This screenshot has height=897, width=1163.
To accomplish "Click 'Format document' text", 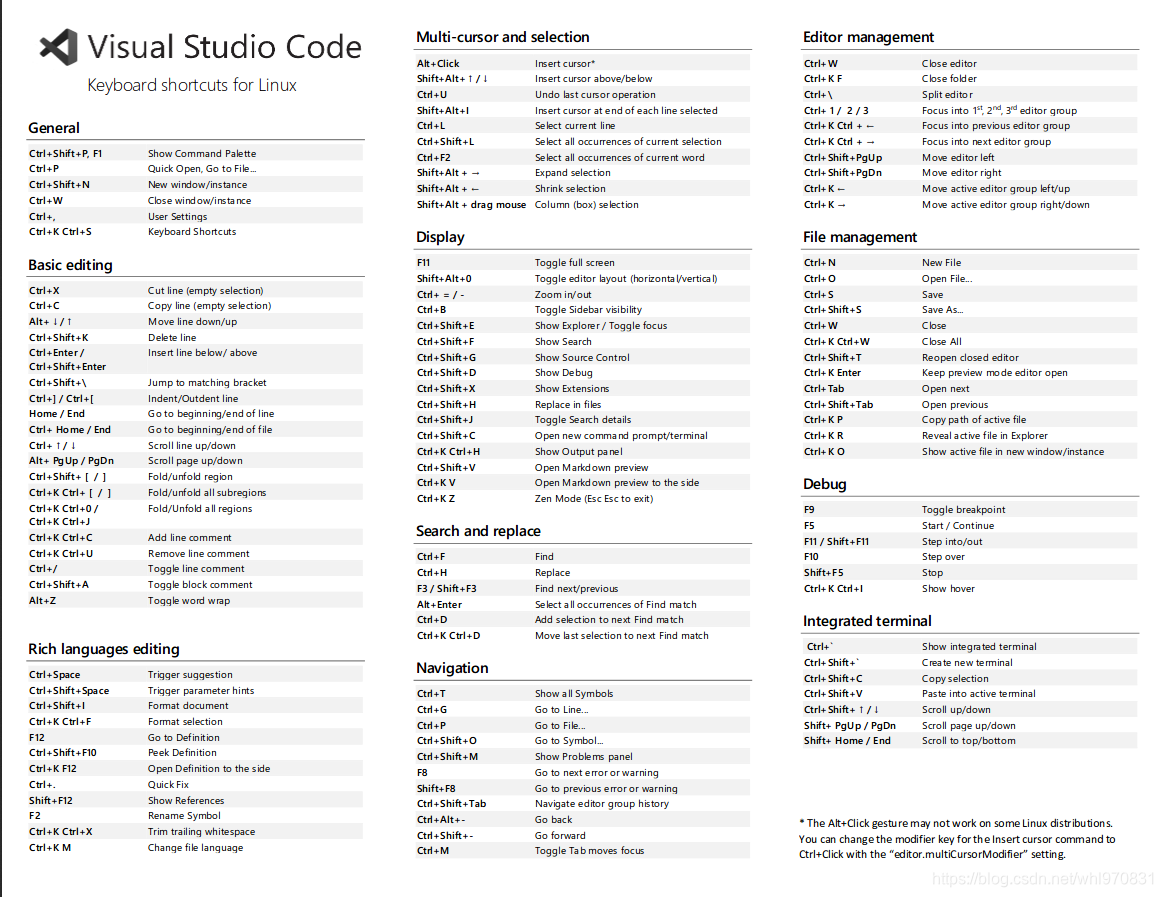I will tap(188, 706).
